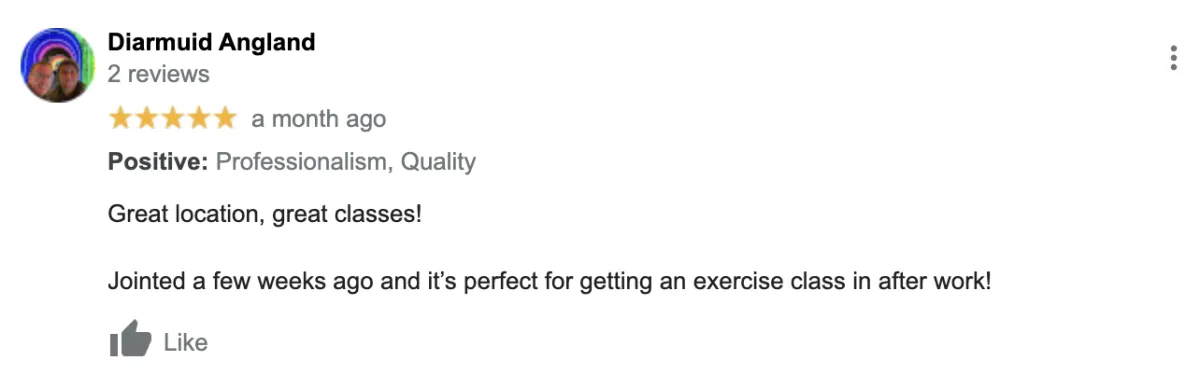Click the "Great location, great classes!" line
The width and height of the screenshot is (1200, 388).
[265, 215]
